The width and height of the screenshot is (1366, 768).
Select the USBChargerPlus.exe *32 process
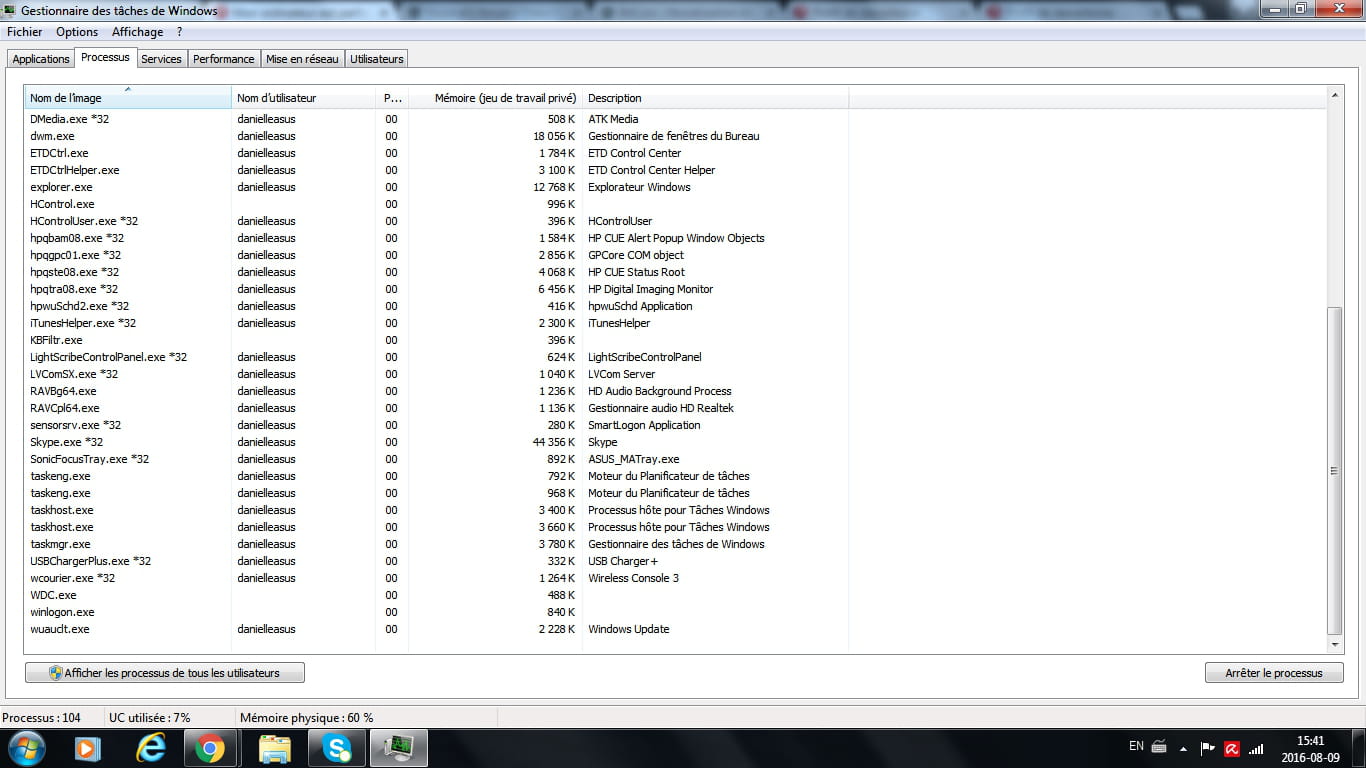(436, 561)
